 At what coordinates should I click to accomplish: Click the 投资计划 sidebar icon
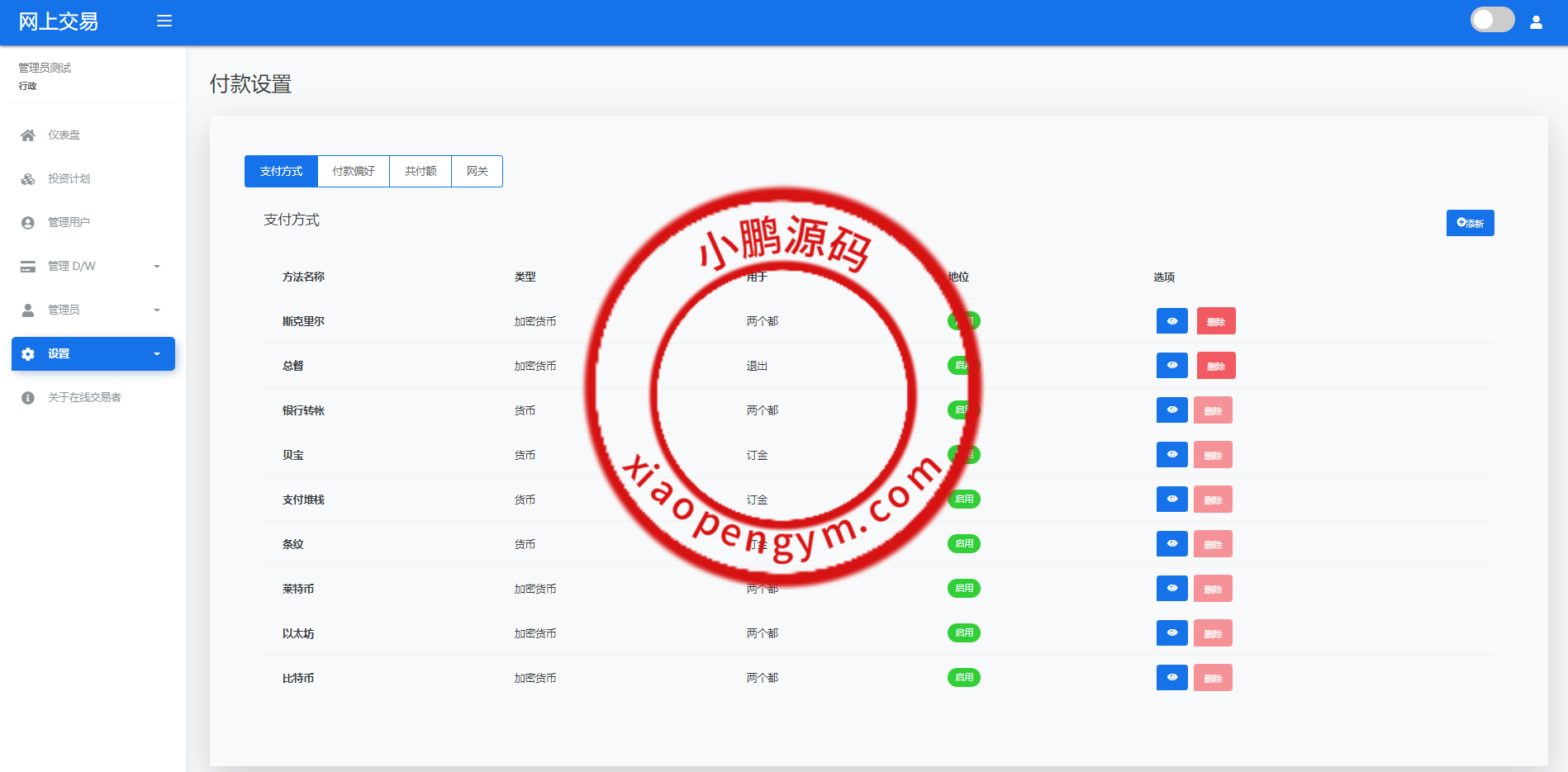click(x=28, y=179)
